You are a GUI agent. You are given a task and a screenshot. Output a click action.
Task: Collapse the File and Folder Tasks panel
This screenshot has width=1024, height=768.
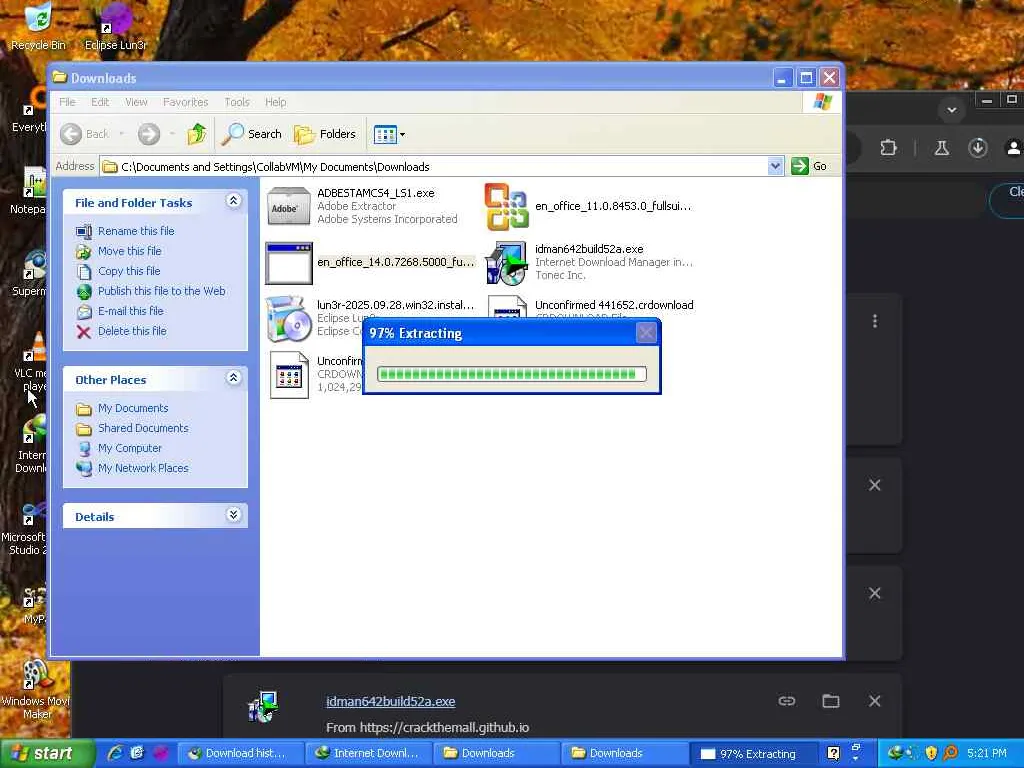click(x=233, y=201)
